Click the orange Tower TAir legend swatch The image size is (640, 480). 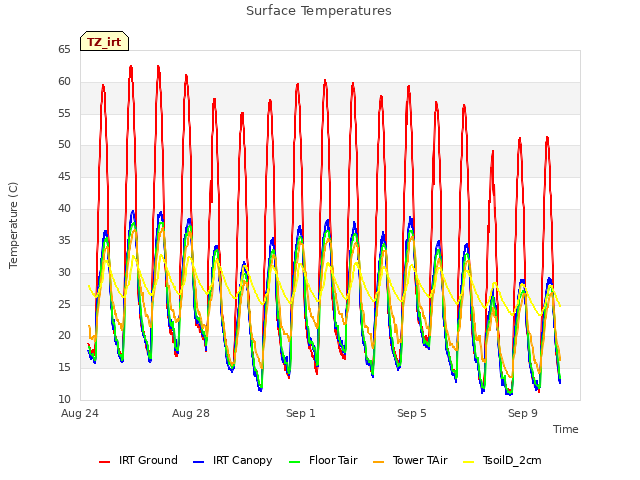click(x=378, y=462)
